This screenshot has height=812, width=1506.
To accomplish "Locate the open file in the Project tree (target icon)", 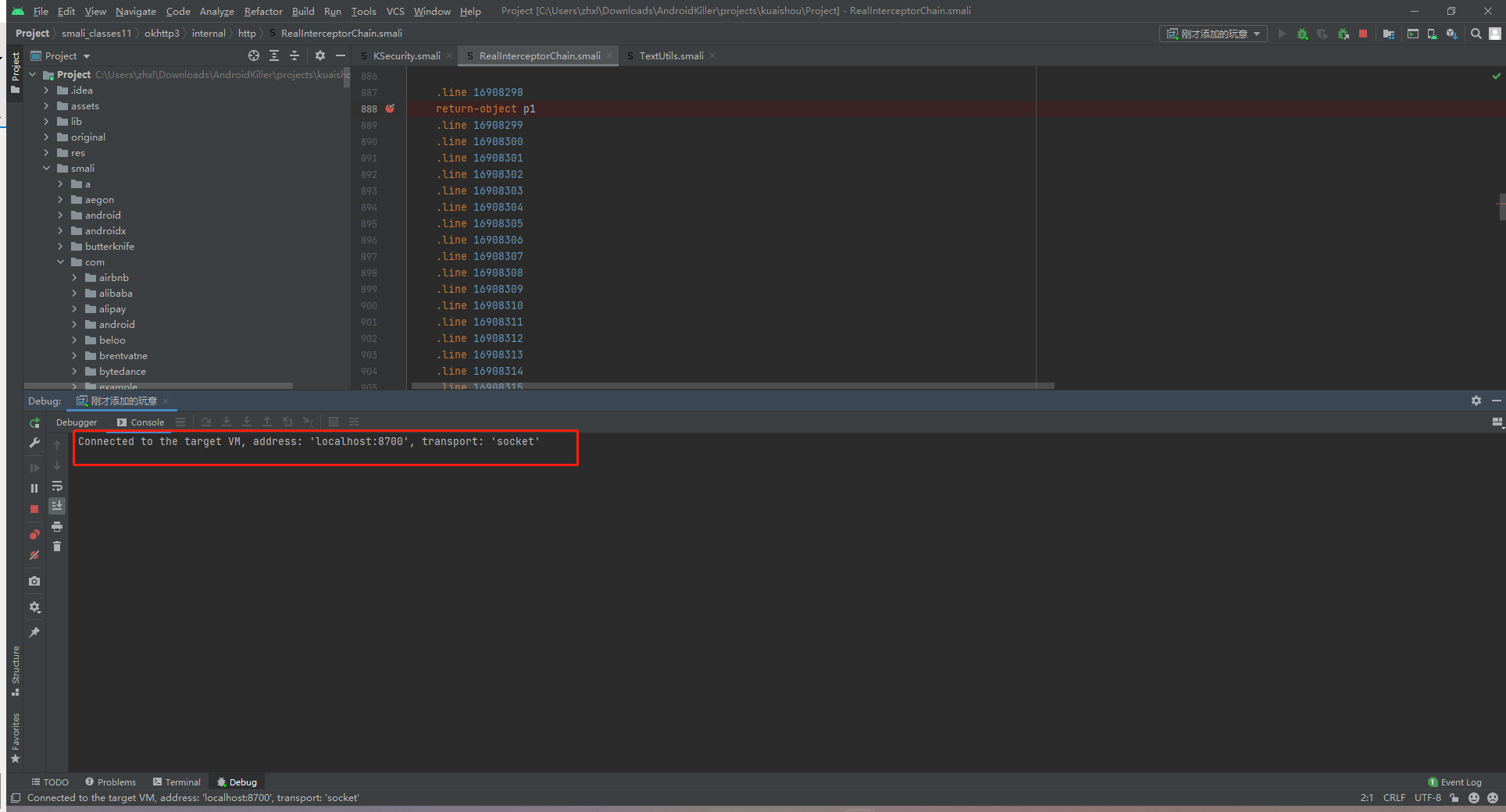I will [x=254, y=55].
